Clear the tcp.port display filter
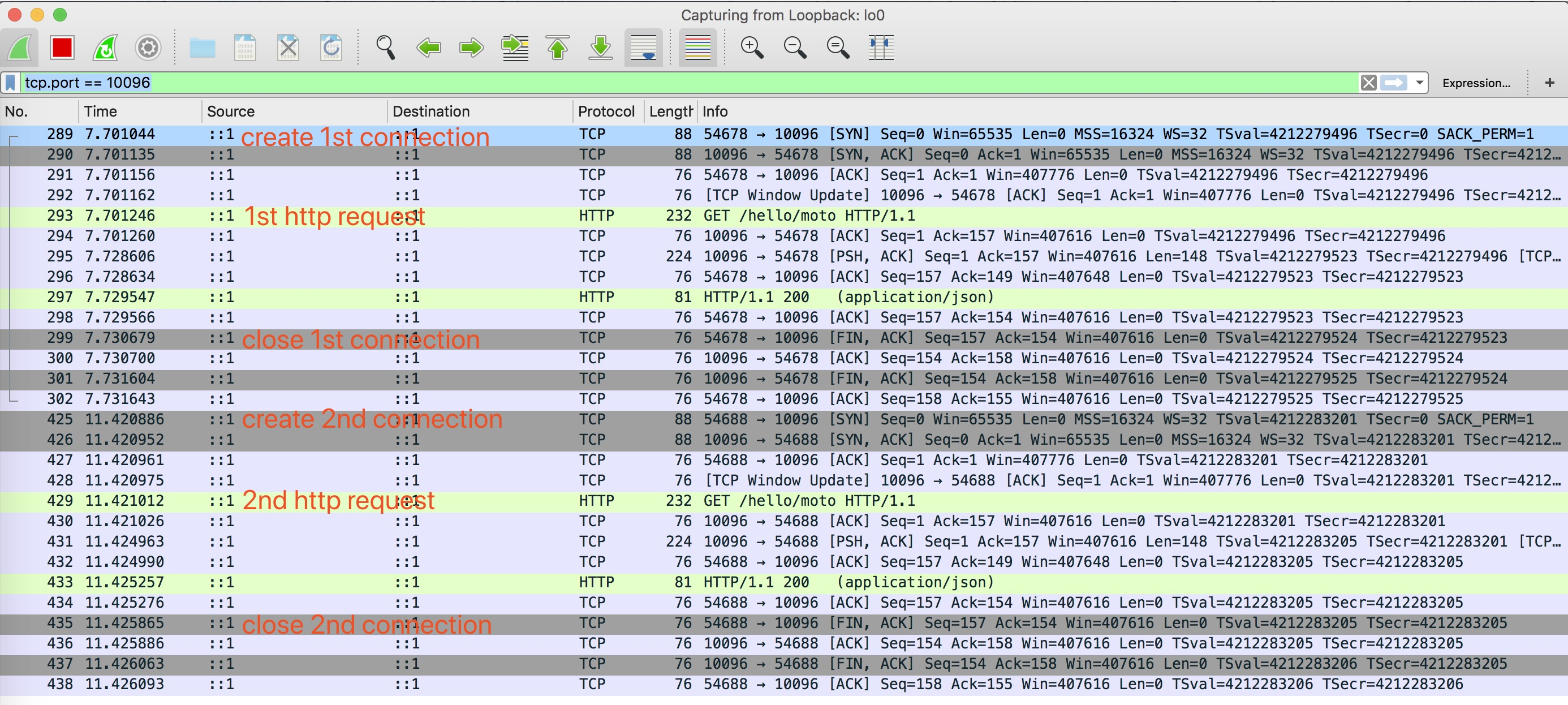This screenshot has height=705, width=1568. [1368, 82]
